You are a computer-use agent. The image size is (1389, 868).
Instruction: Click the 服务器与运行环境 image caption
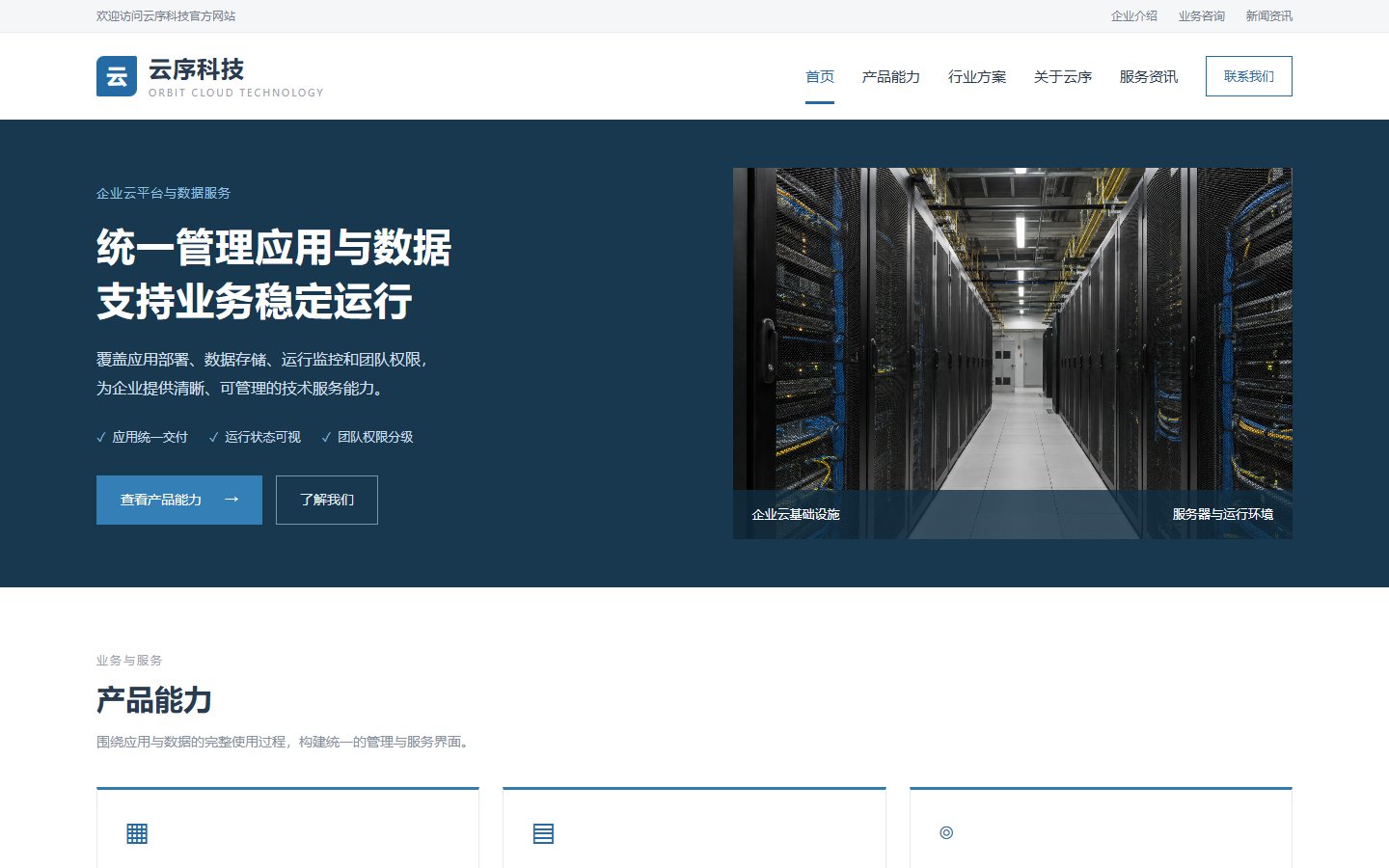tap(1223, 514)
